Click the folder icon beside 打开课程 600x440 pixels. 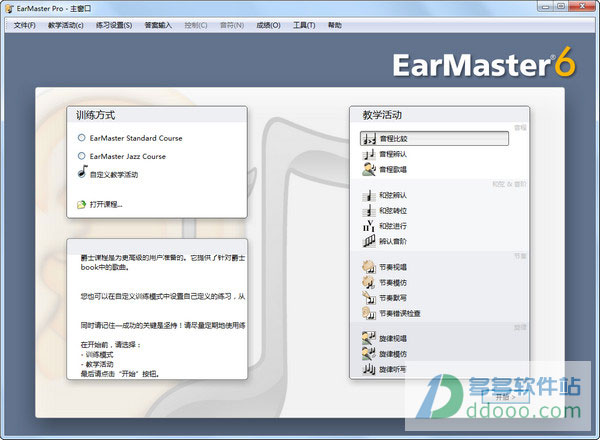click(x=81, y=204)
